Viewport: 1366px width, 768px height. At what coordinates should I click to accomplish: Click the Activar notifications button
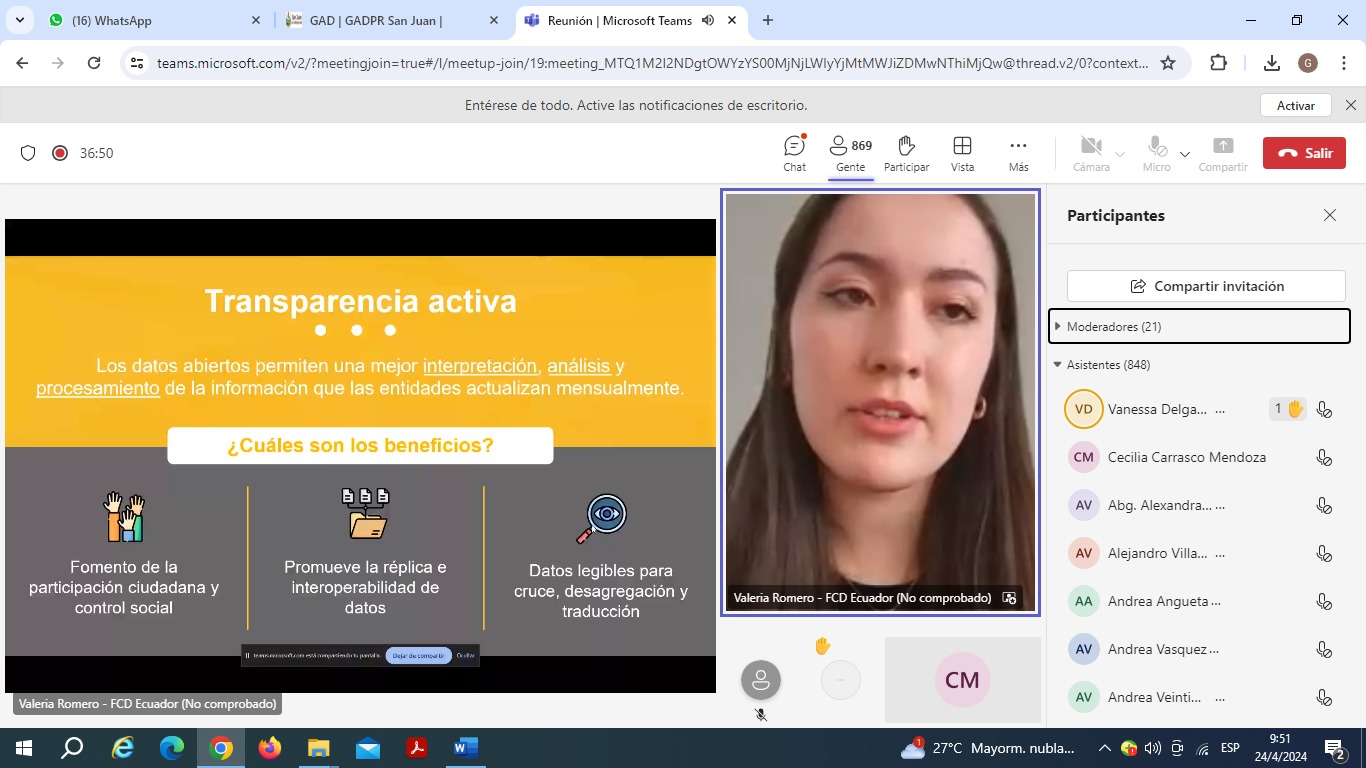pos(1295,105)
